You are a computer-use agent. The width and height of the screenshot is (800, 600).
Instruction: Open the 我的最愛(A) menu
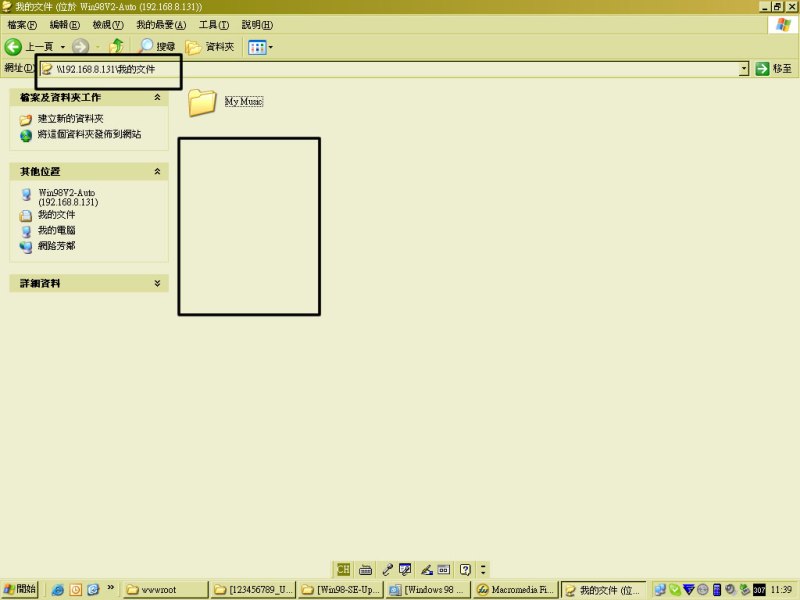[161, 24]
